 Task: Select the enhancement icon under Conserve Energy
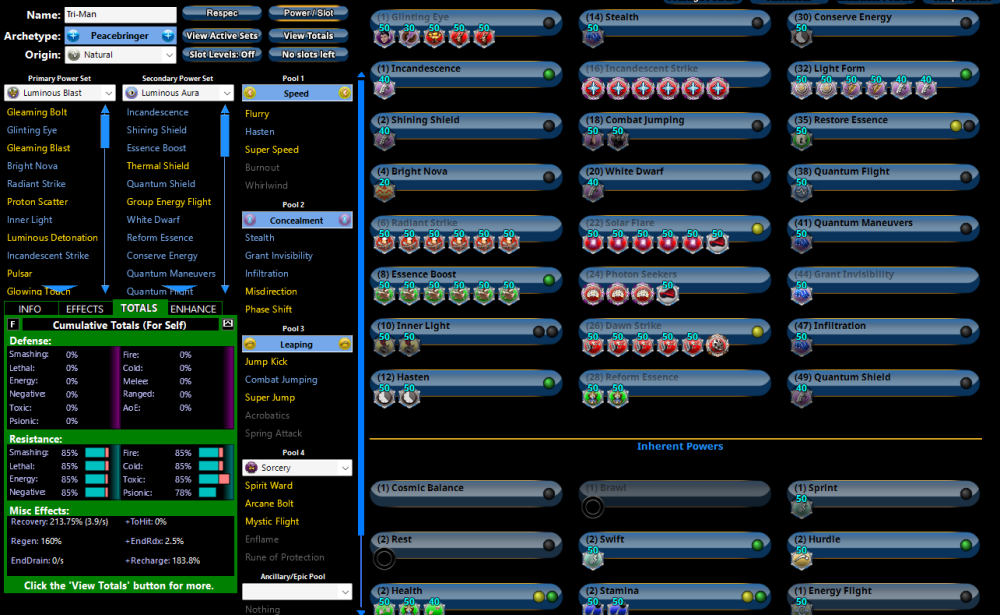(801, 38)
